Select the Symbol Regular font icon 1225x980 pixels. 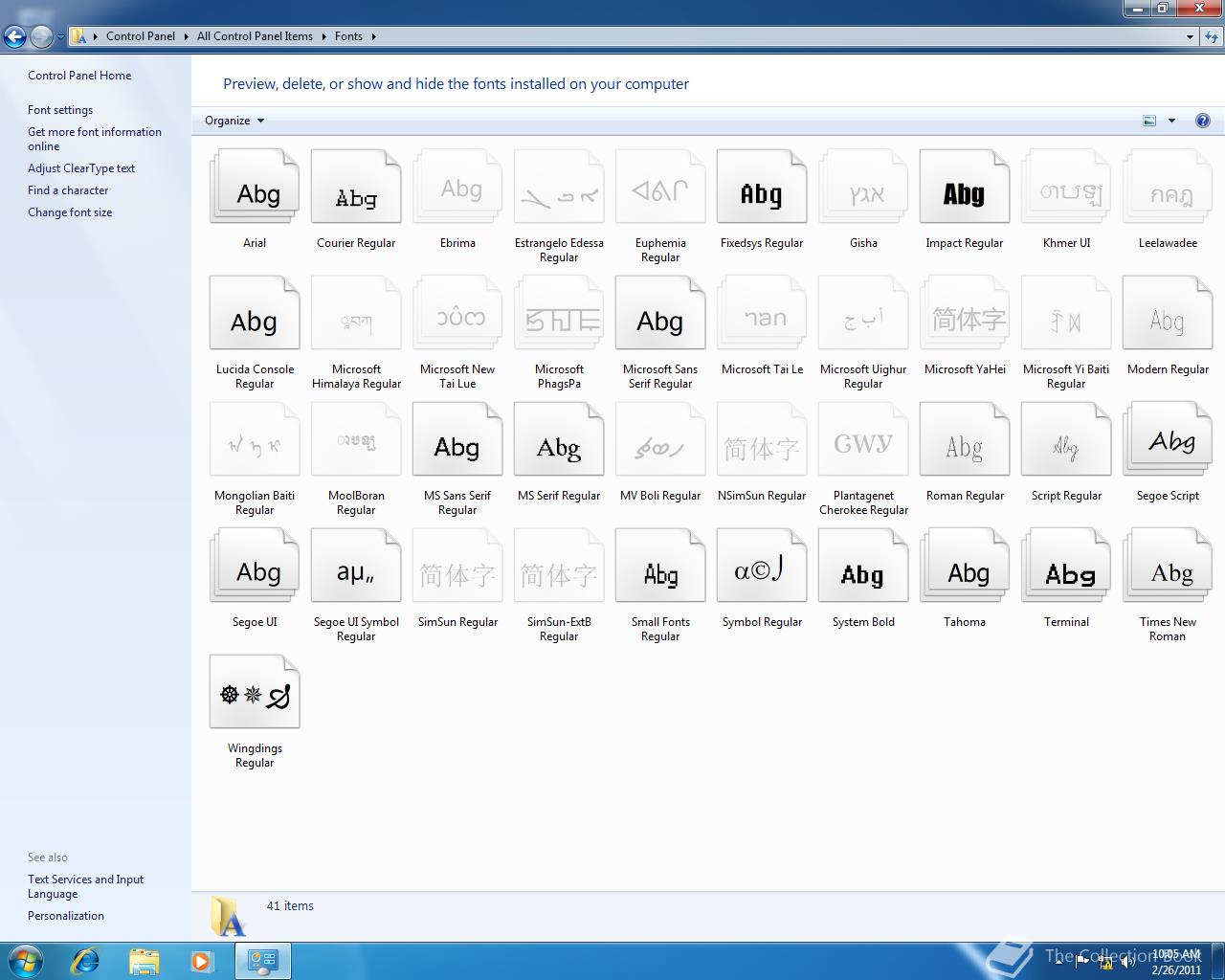point(762,567)
